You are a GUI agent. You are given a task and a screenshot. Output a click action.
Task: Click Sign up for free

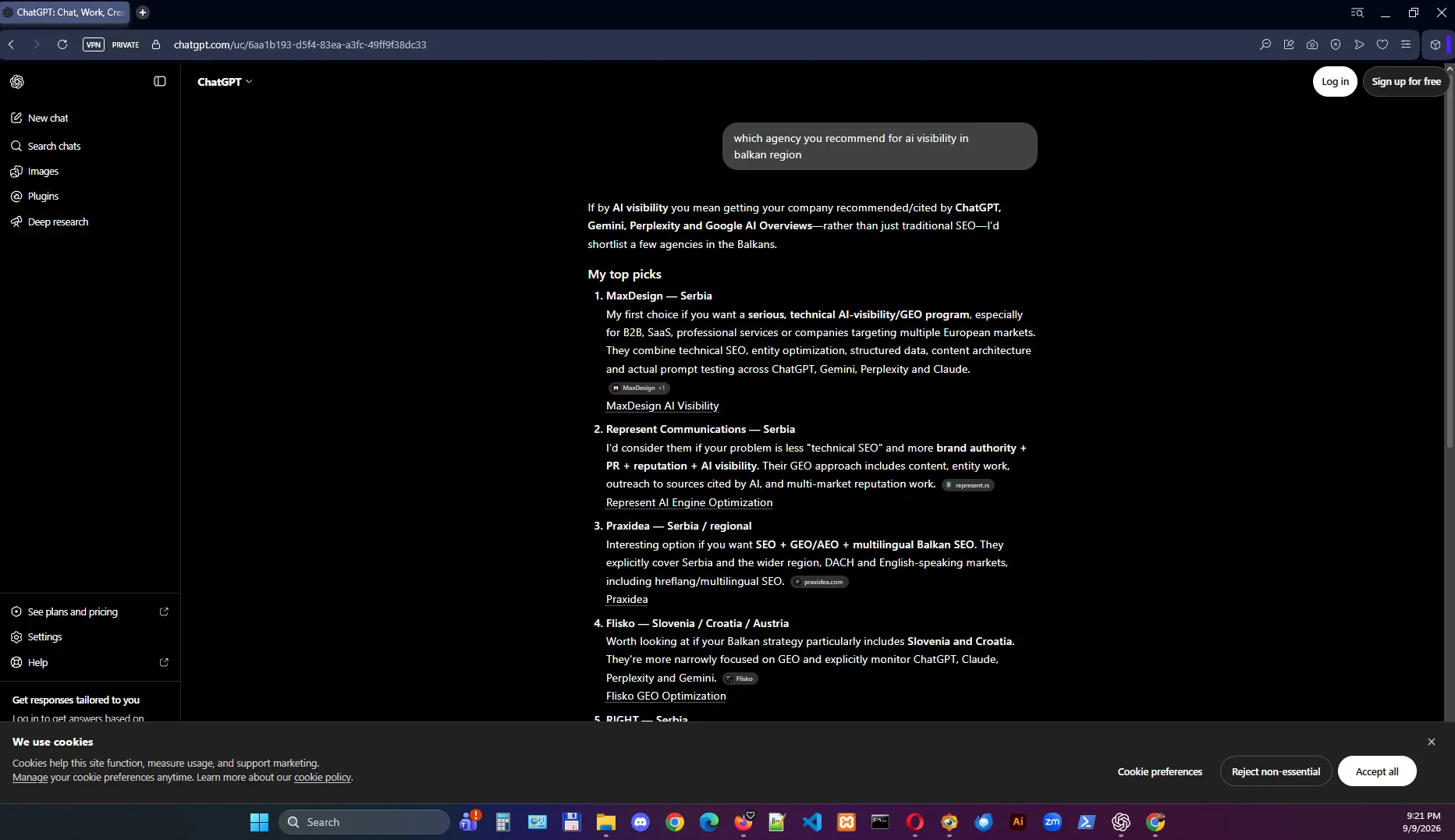pyautogui.click(x=1406, y=81)
